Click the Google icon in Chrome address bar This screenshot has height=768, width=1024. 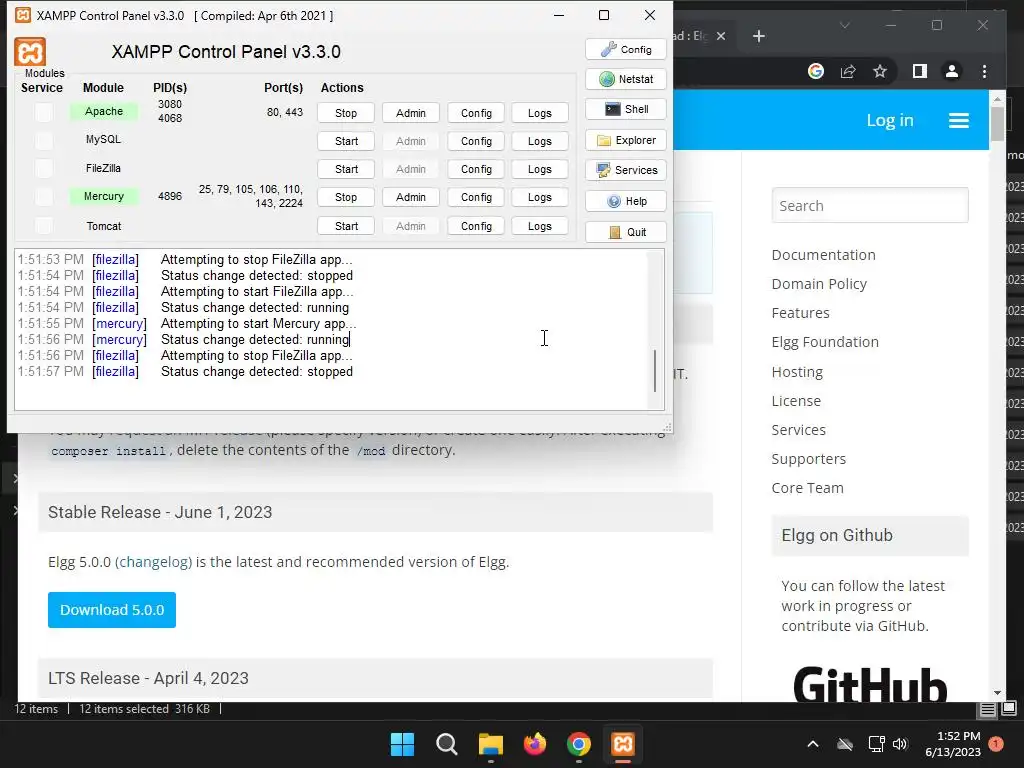pyautogui.click(x=816, y=71)
